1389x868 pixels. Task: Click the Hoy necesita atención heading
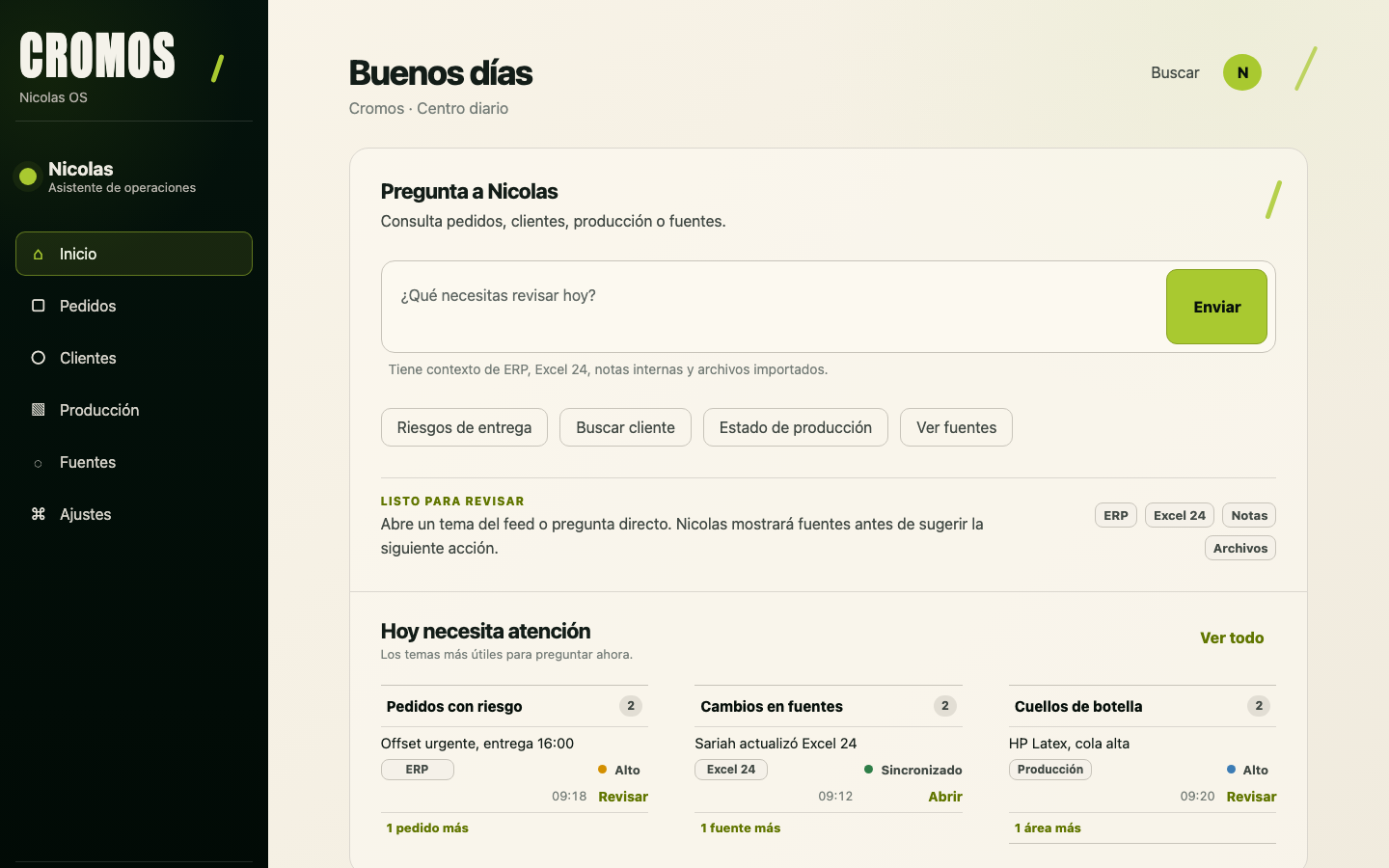485,631
